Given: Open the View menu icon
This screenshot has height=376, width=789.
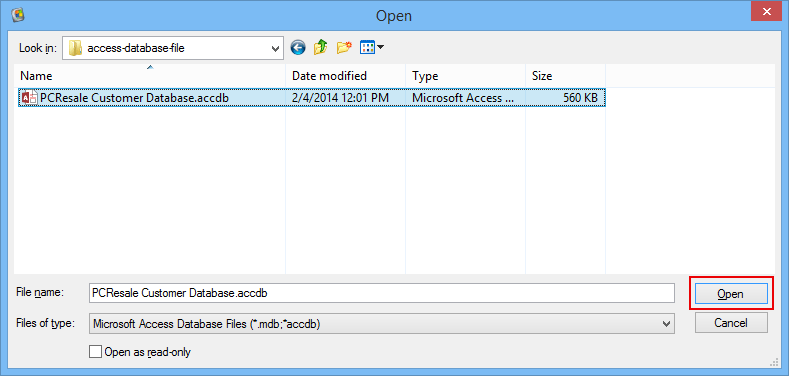Looking at the screenshot, I should tap(367, 47).
